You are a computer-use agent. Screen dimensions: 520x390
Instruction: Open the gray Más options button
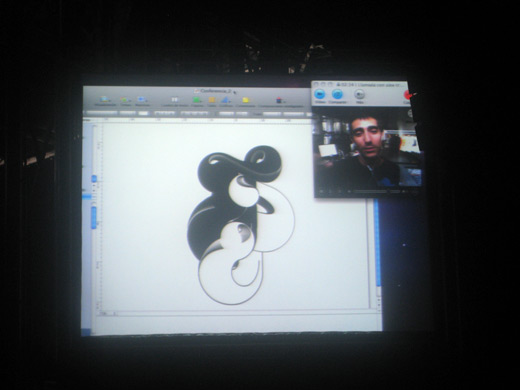coord(359,94)
